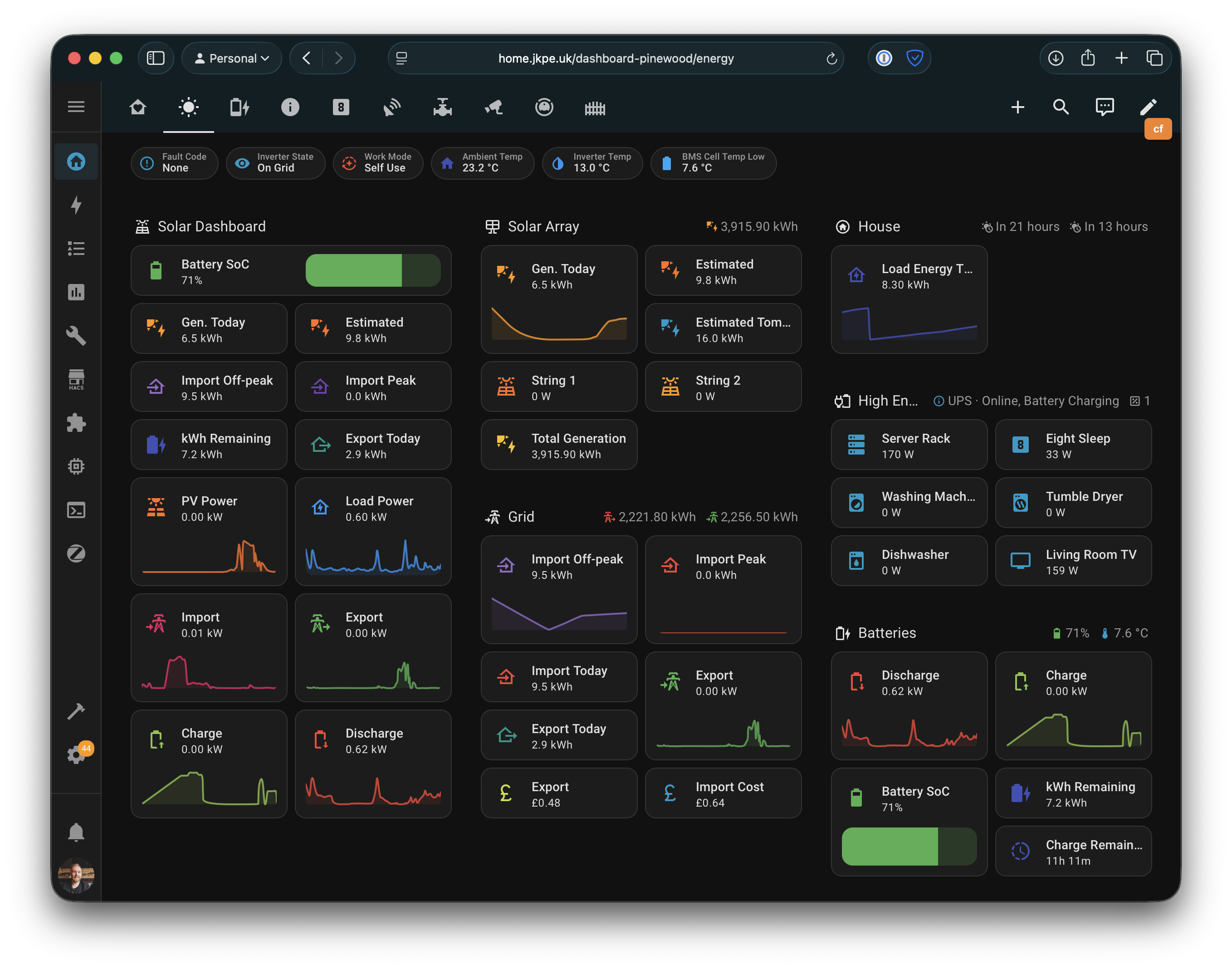This screenshot has height=969, width=1232.
Task: Toggle the sidebar with the hamburger menu
Action: pos(77,107)
